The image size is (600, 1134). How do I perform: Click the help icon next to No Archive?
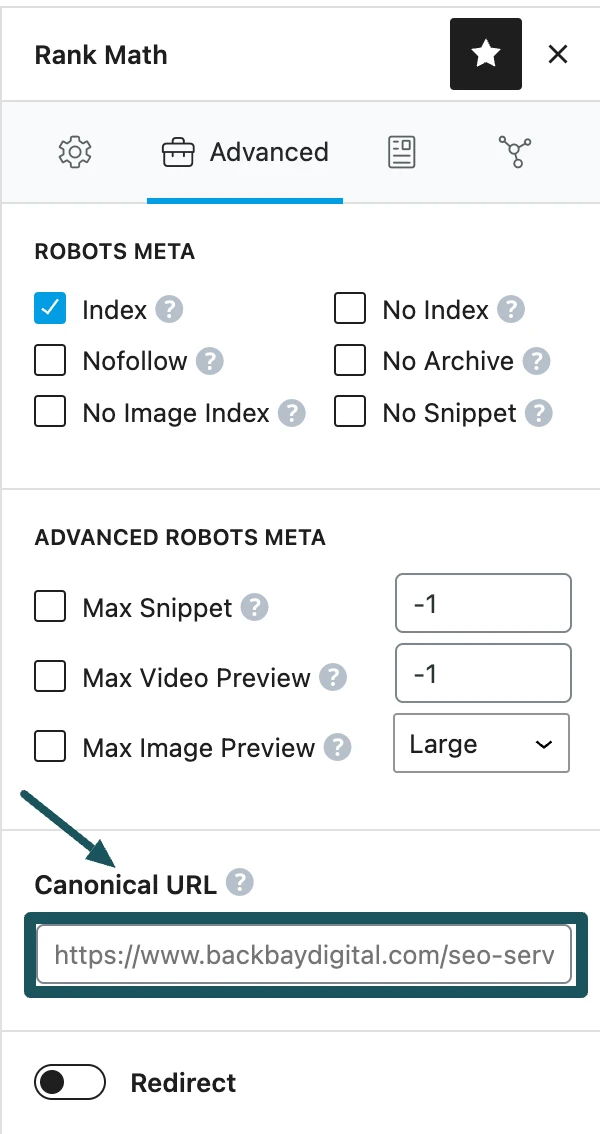click(x=538, y=361)
